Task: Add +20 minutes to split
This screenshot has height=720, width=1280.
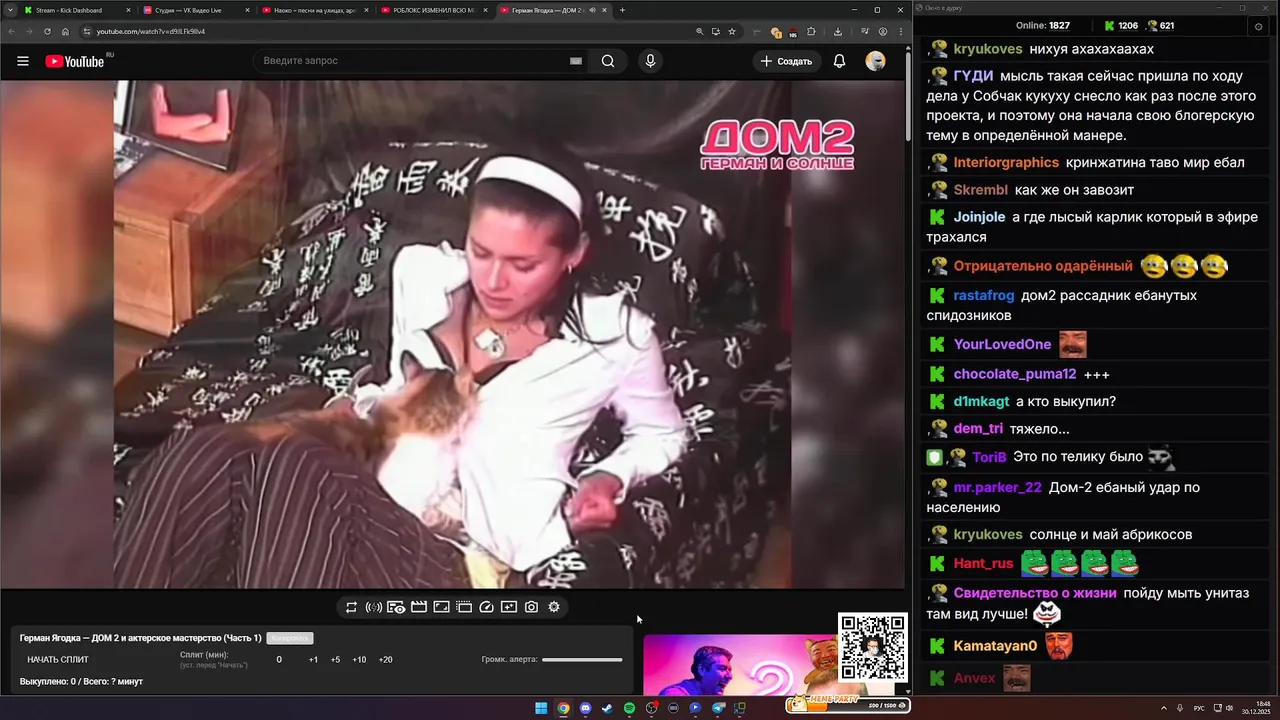Action: click(385, 660)
